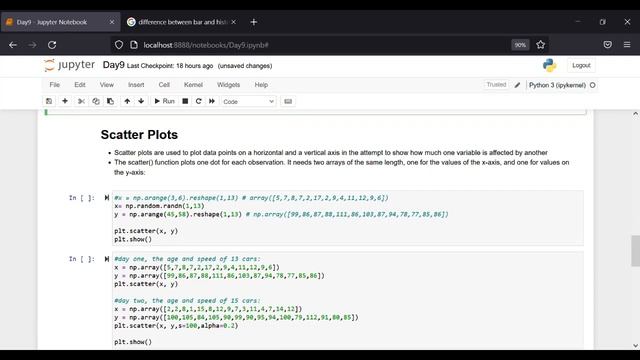Open the File menu
Viewport: 640px width, 360px height.
tap(55, 85)
